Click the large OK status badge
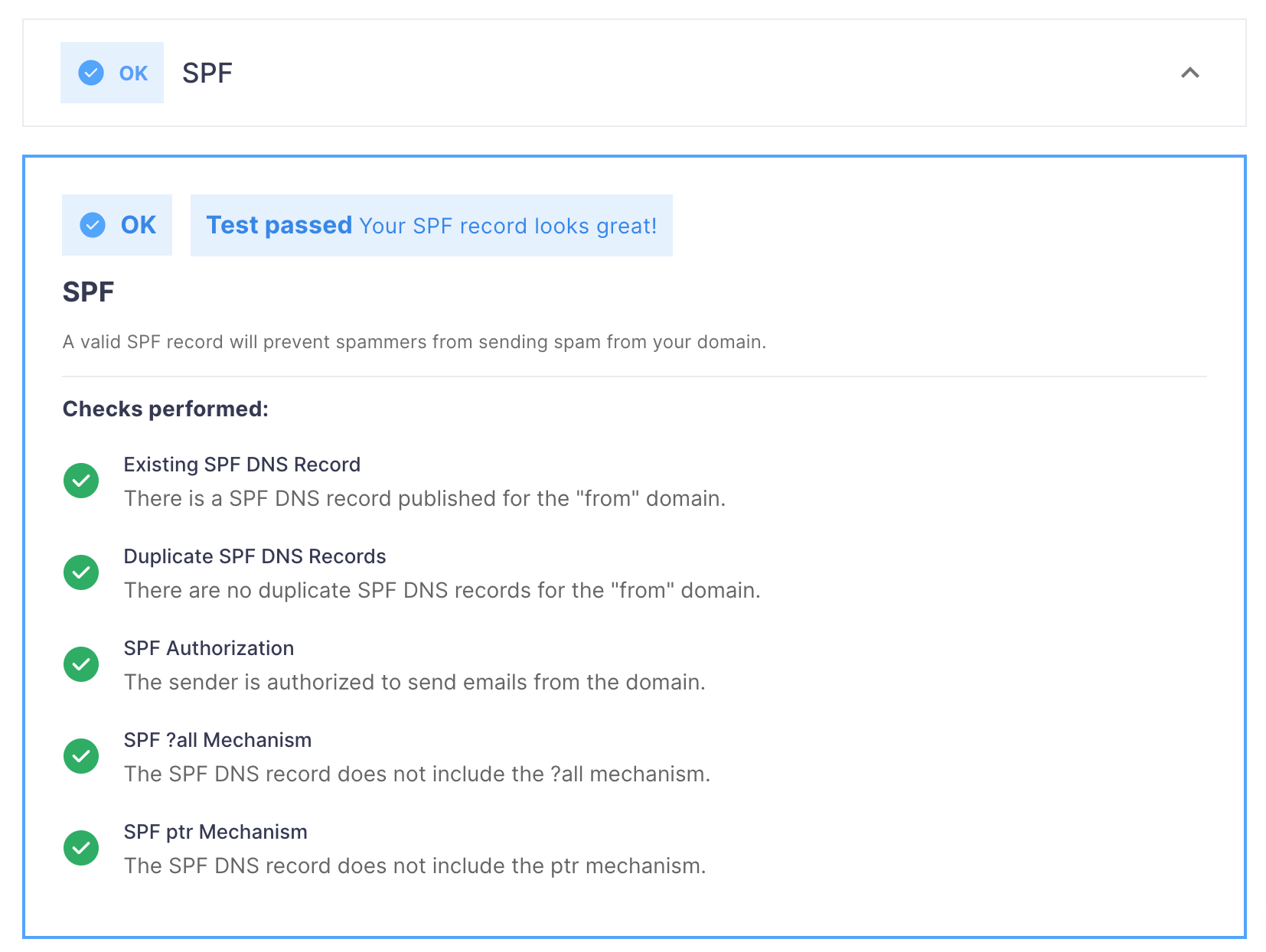 117,225
